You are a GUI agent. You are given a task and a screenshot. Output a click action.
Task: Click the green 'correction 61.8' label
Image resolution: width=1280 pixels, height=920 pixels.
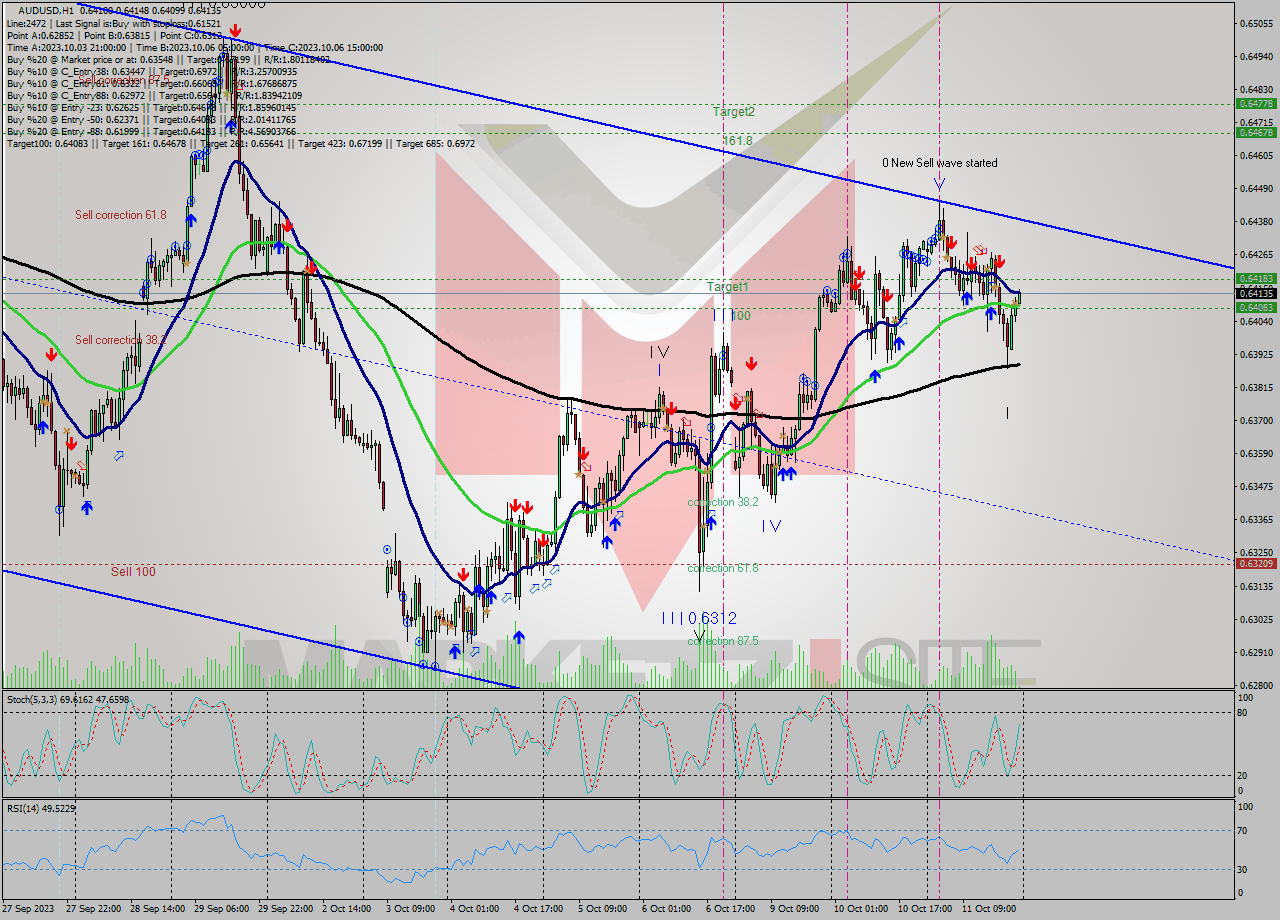[x=723, y=568]
